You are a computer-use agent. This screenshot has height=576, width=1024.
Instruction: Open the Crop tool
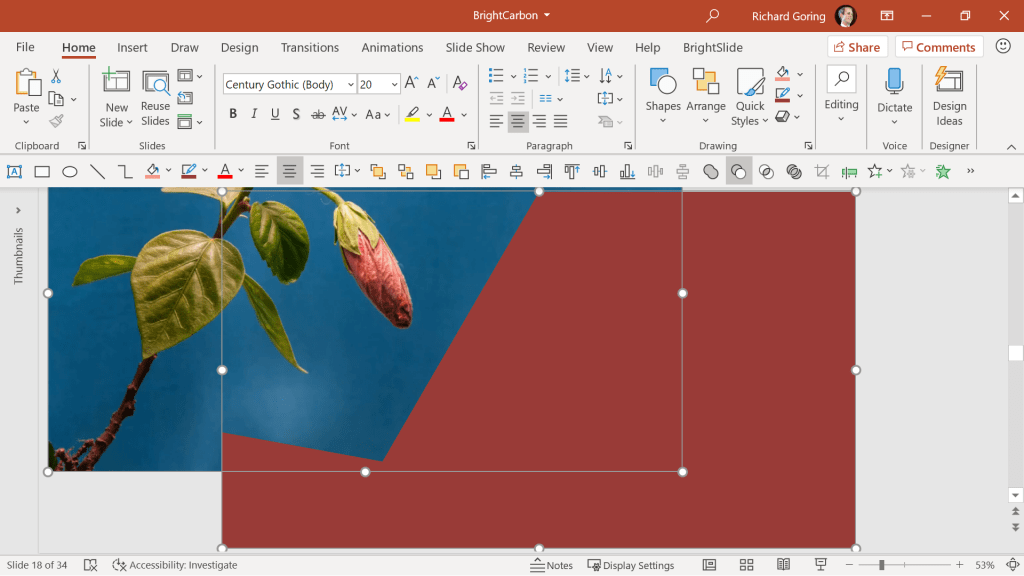(821, 171)
